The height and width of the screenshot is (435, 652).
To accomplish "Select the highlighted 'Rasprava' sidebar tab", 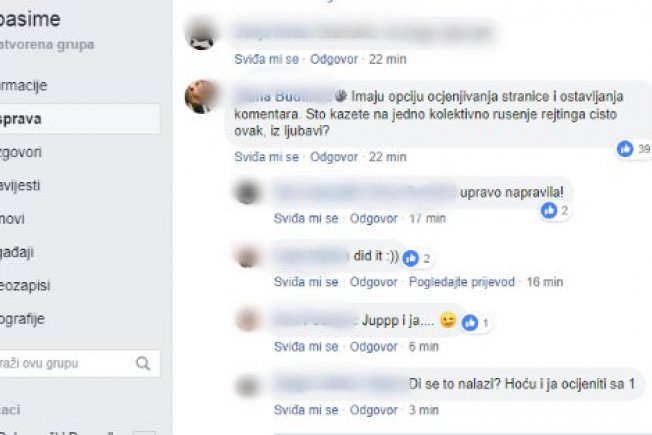I will 79,119.
